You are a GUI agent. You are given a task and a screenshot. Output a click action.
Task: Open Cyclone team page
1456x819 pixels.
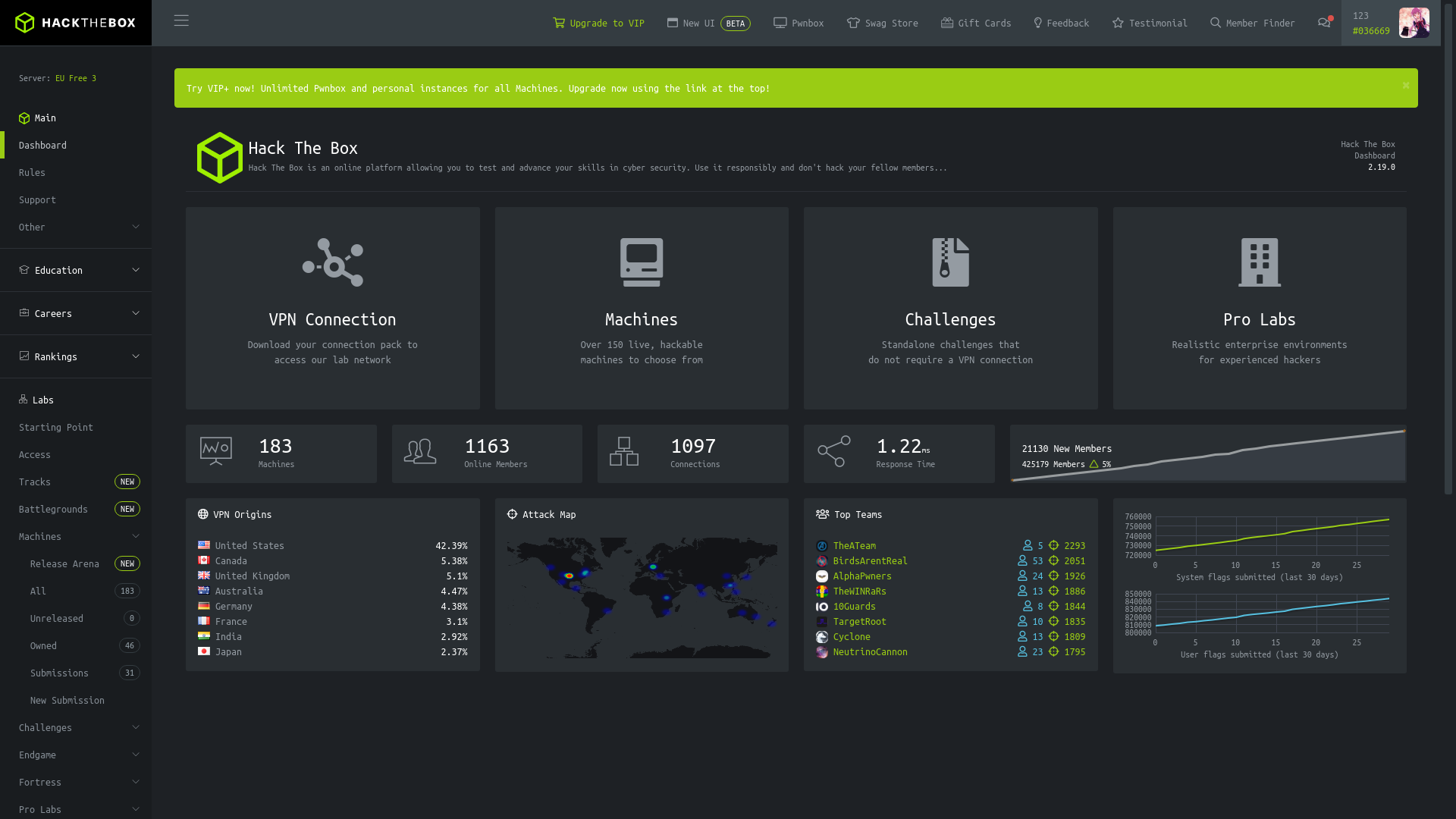(852, 636)
